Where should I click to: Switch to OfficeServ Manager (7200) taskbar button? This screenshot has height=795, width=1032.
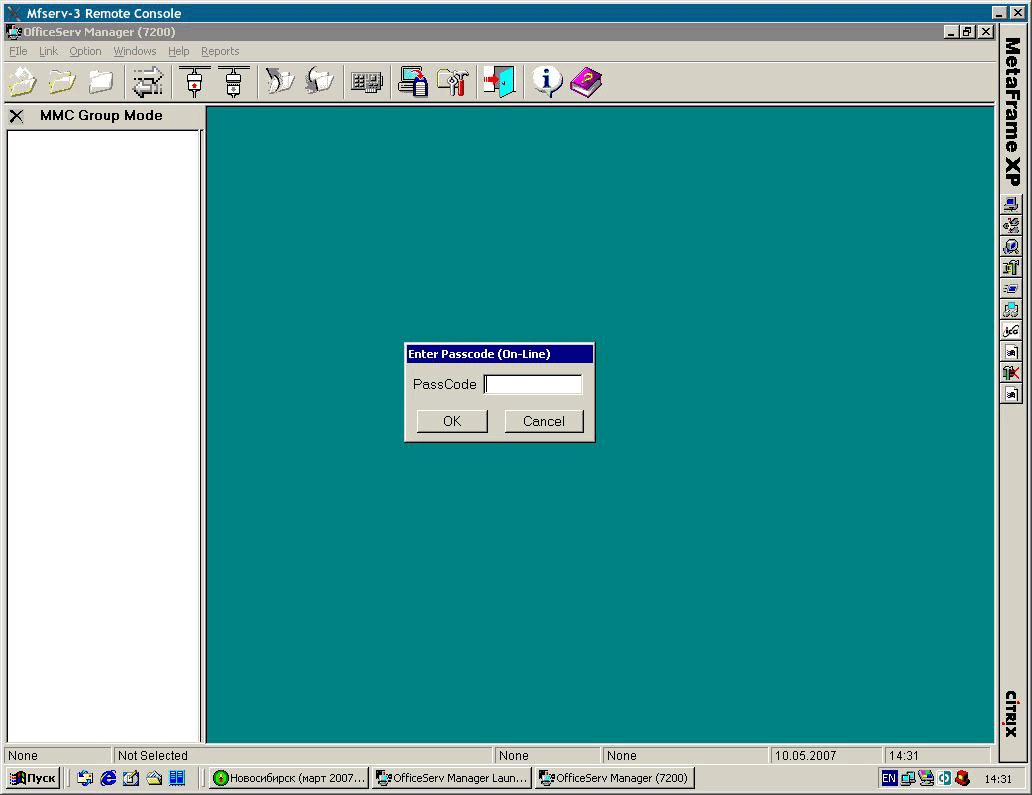pyautogui.click(x=615, y=778)
